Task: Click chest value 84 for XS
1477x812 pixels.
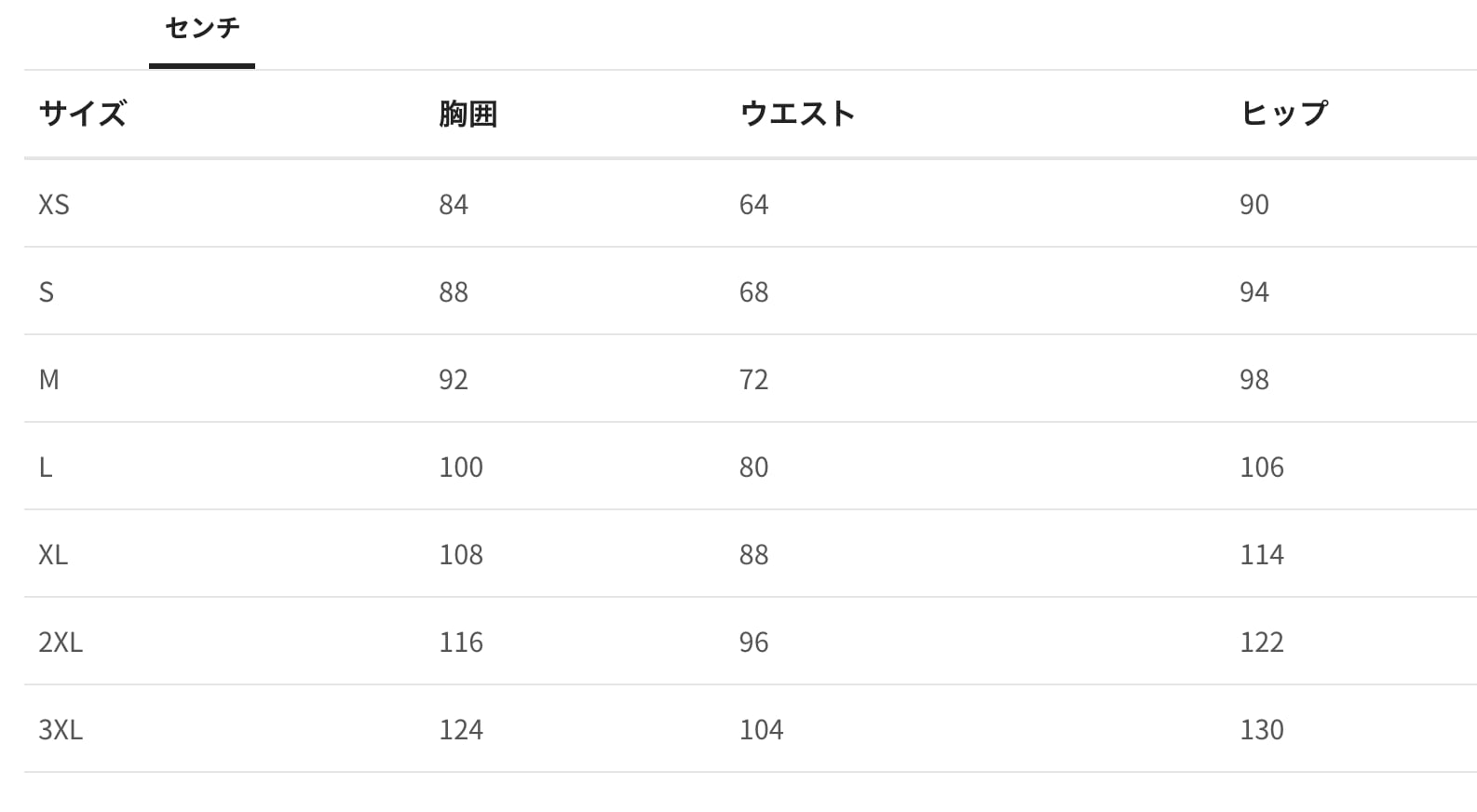Action: (x=454, y=205)
